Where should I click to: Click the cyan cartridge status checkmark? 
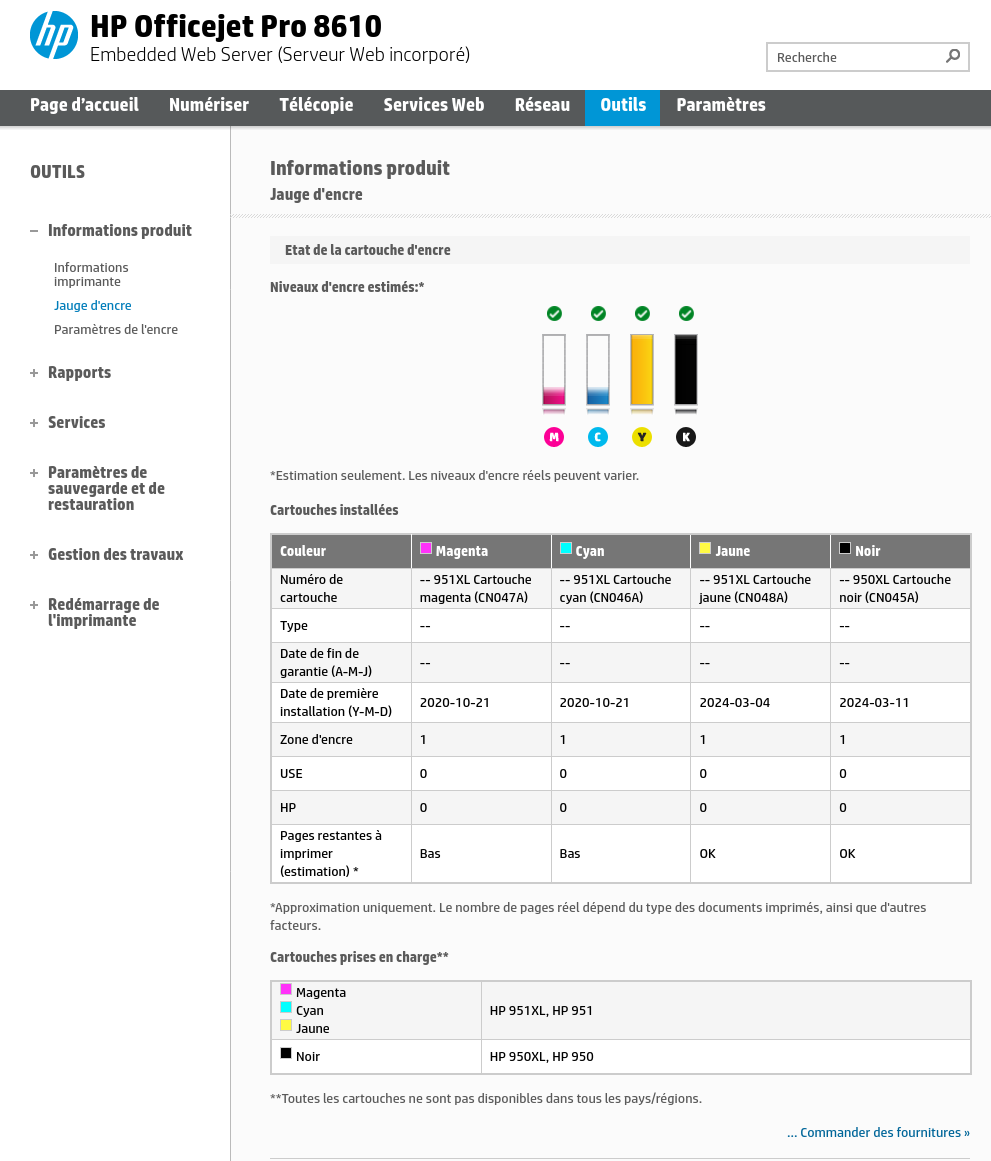598,314
